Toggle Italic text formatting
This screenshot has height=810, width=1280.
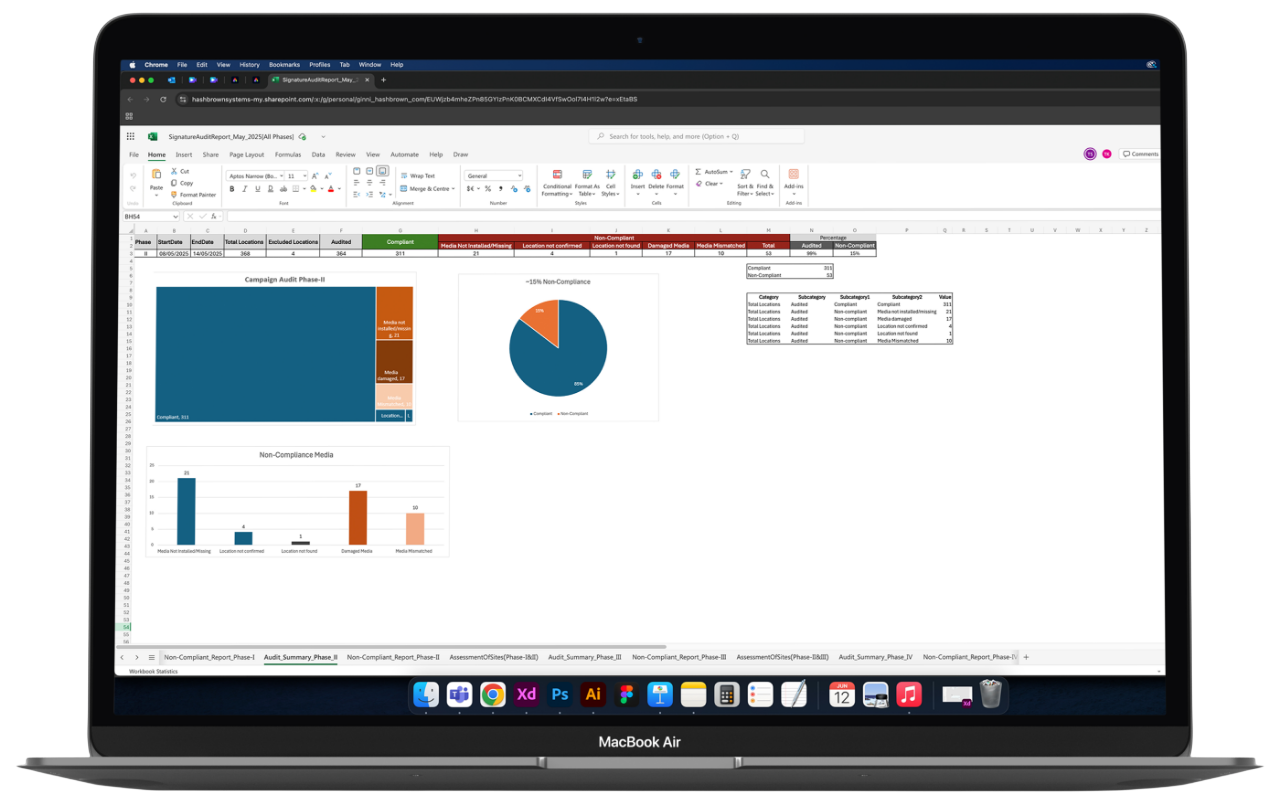coord(245,188)
